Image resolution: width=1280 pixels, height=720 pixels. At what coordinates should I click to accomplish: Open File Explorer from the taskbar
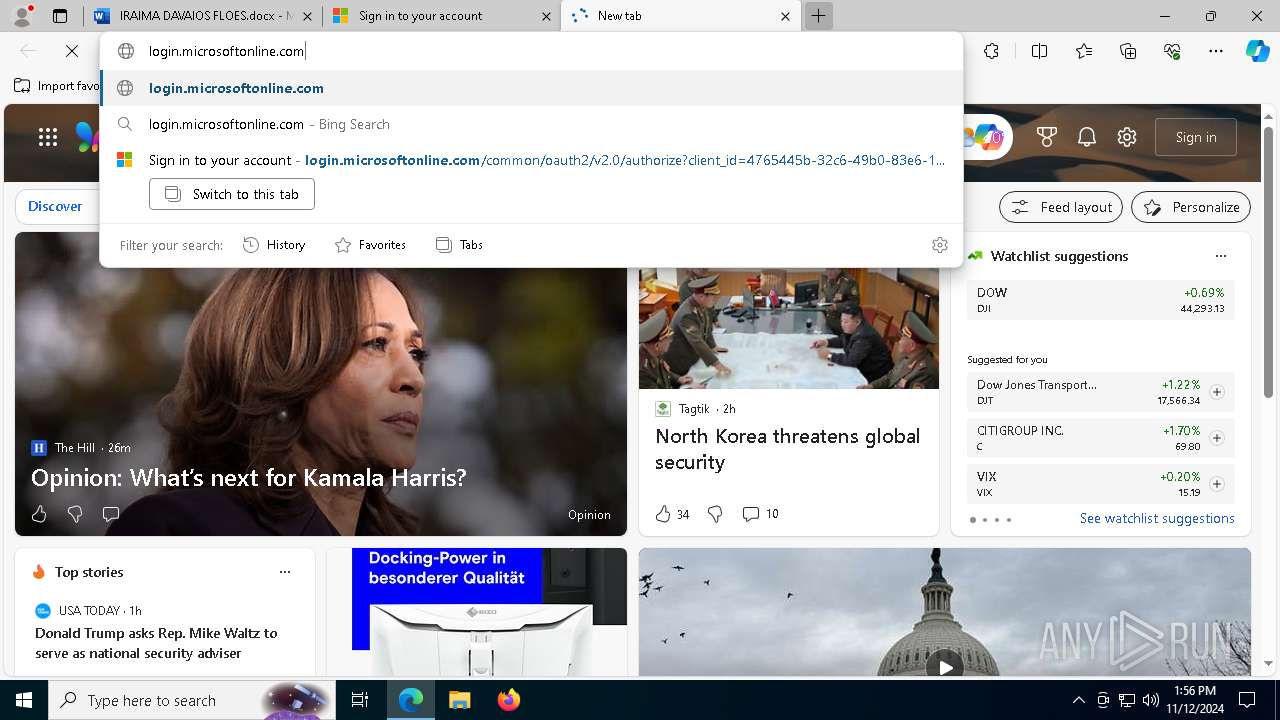click(460, 700)
